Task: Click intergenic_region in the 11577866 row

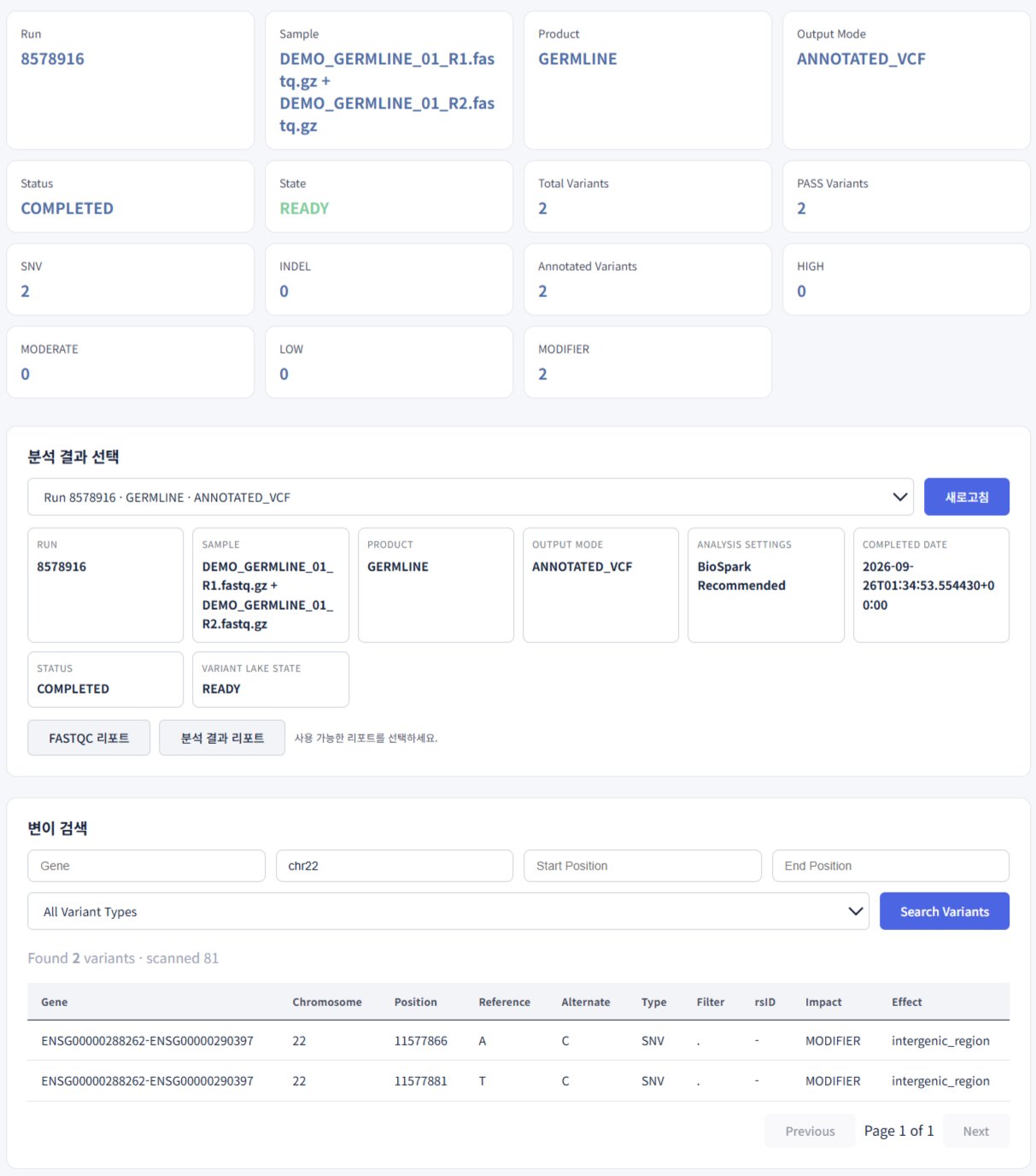Action: [x=940, y=1041]
